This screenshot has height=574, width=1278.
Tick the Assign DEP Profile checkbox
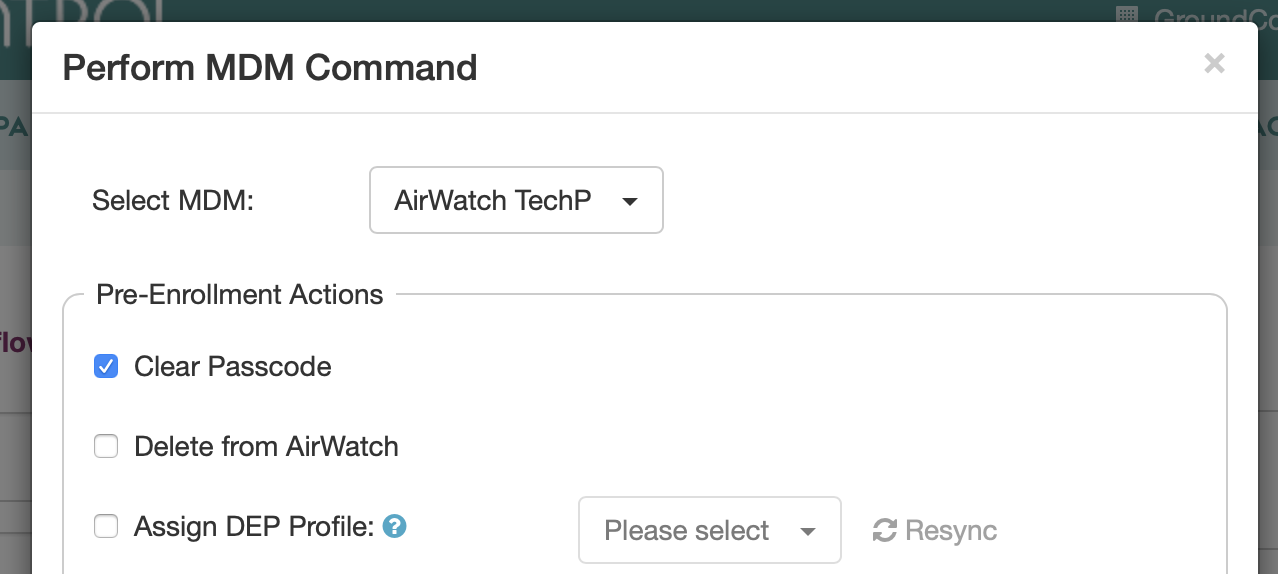pyautogui.click(x=106, y=526)
